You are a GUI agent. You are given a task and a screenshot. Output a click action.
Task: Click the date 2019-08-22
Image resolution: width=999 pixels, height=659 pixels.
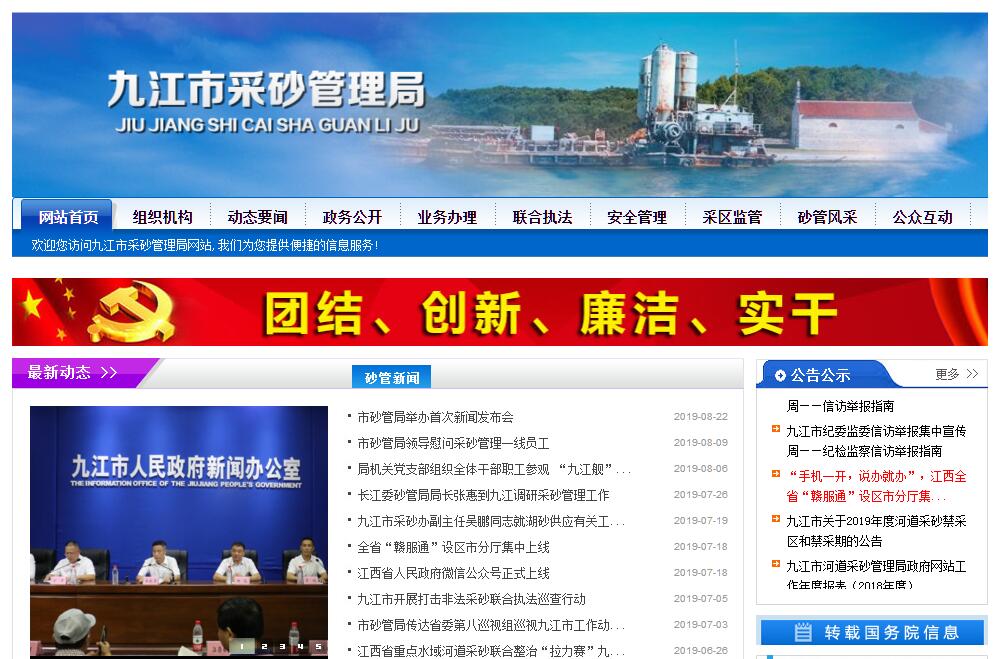700,417
